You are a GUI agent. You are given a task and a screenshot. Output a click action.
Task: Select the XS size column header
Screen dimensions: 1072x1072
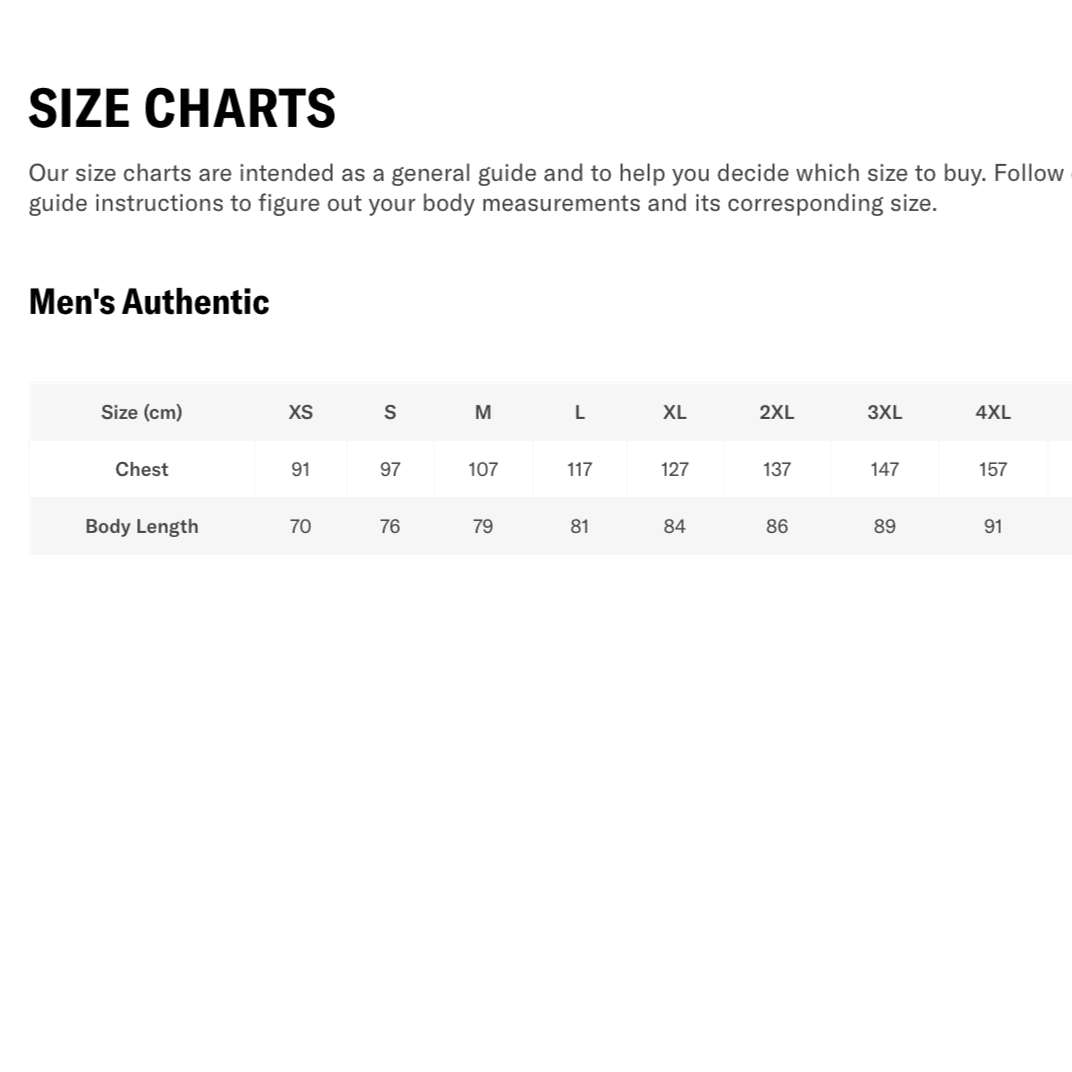tap(300, 412)
